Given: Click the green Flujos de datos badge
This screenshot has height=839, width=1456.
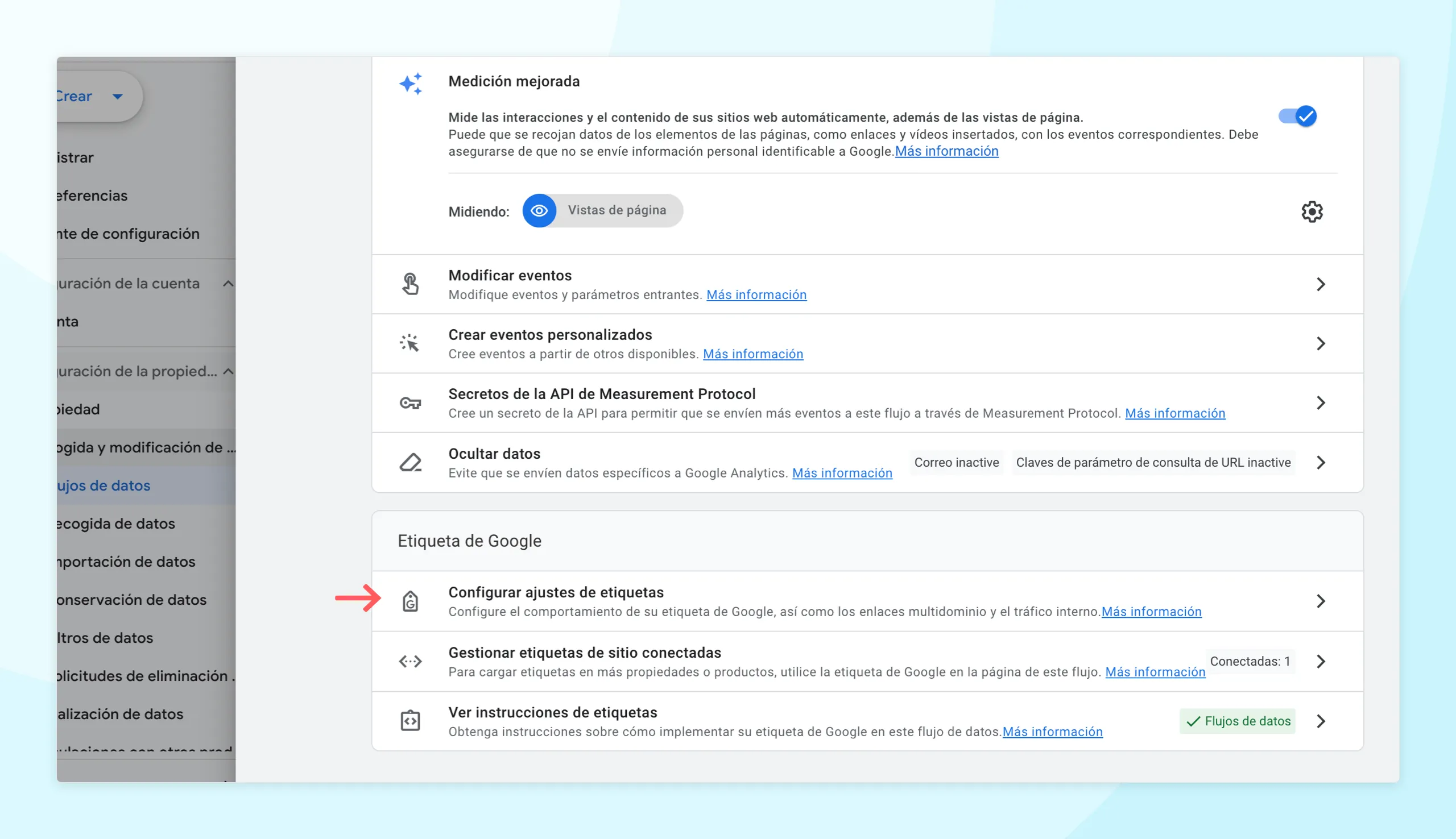Looking at the screenshot, I should (1237, 721).
